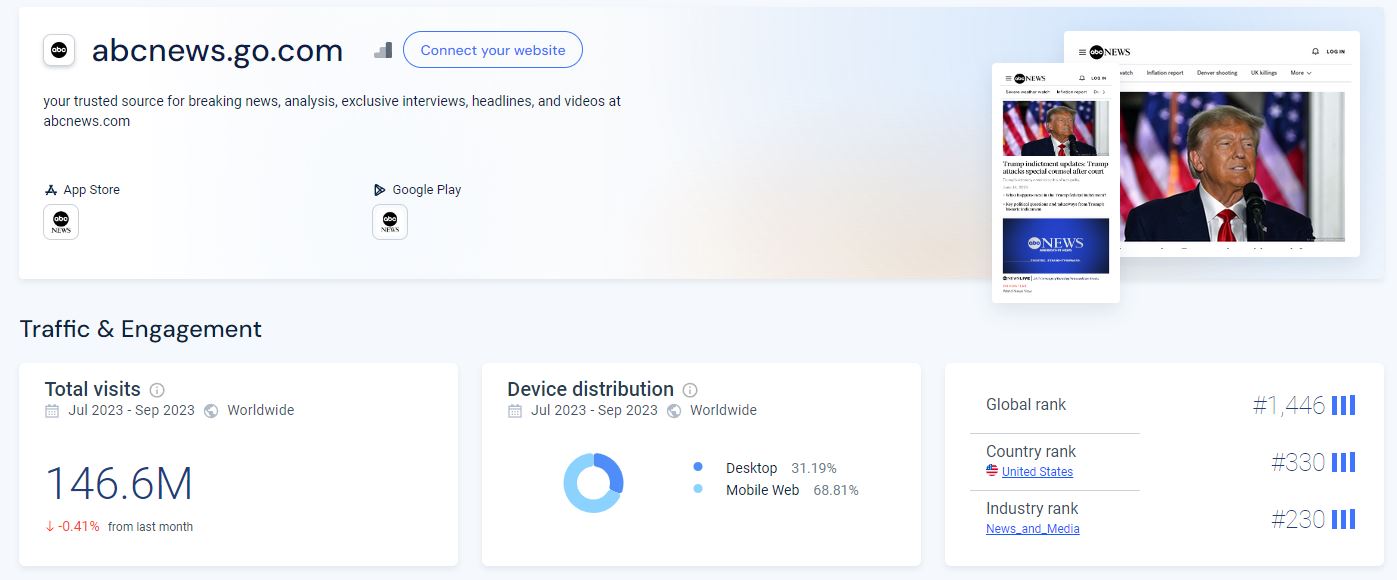The height and width of the screenshot is (580, 1397).
Task: Click the Industry rank label
Action: click(x=1031, y=509)
